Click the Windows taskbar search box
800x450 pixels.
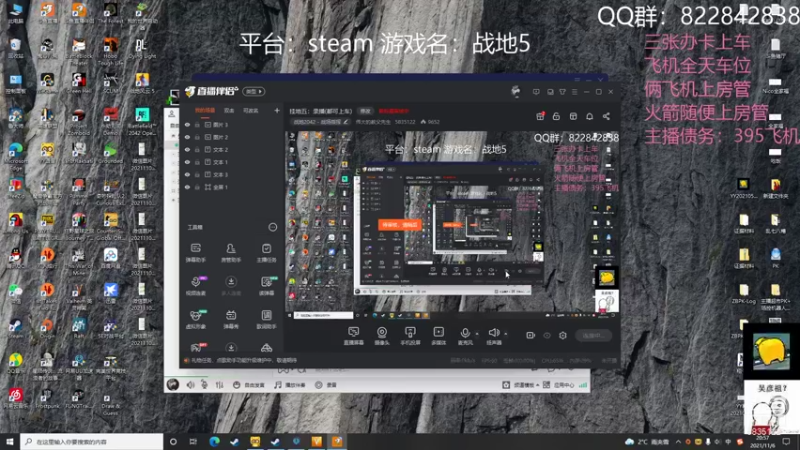coord(92,442)
